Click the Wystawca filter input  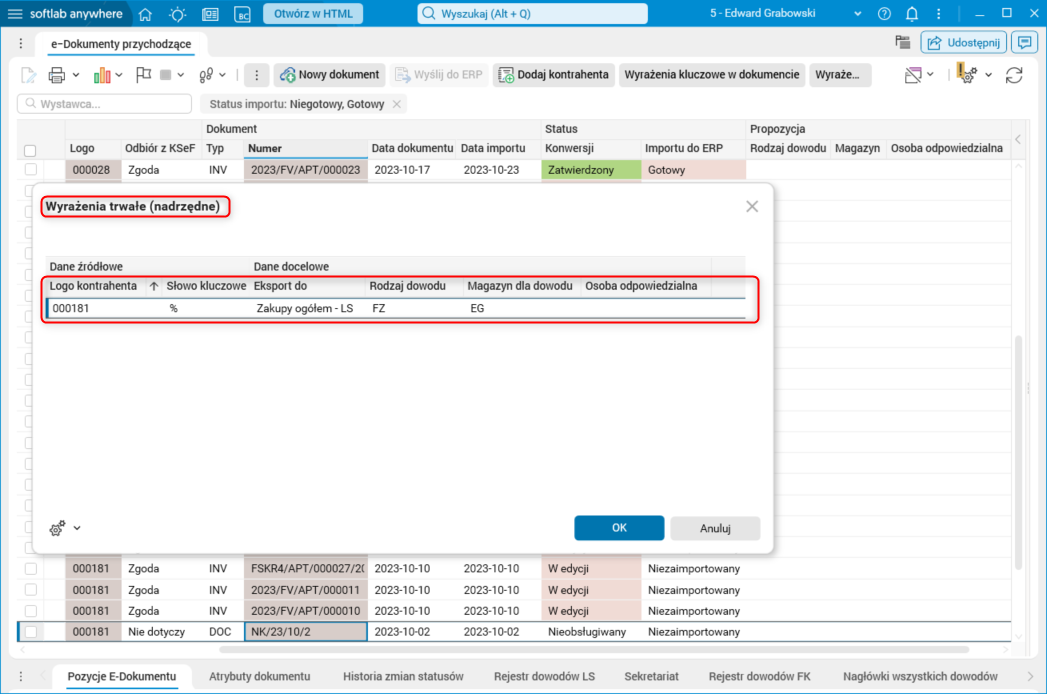[104, 104]
